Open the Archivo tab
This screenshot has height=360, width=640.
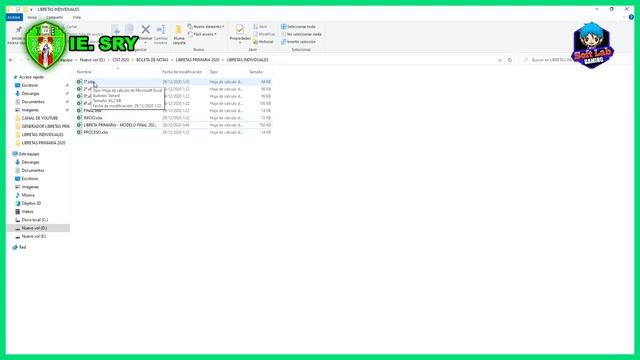pyautogui.click(x=14, y=17)
